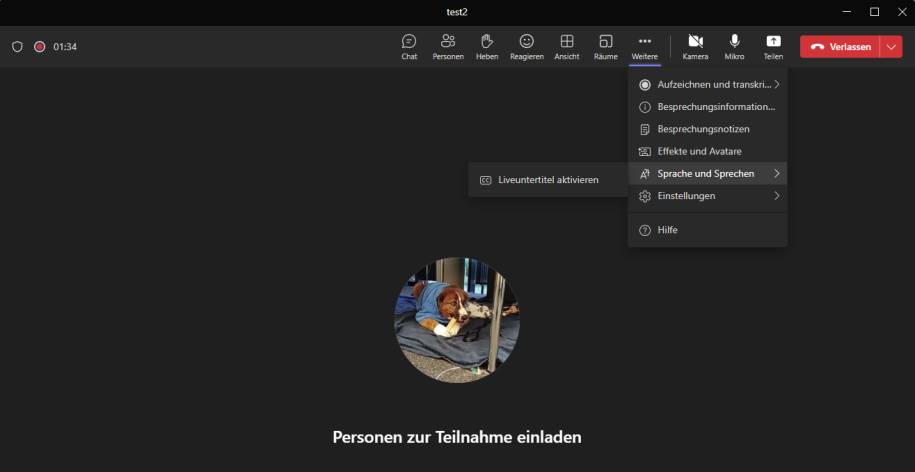Image resolution: width=915 pixels, height=472 pixels.
Task: Open Besprechungsinformationen from the menu
Action: tap(707, 107)
